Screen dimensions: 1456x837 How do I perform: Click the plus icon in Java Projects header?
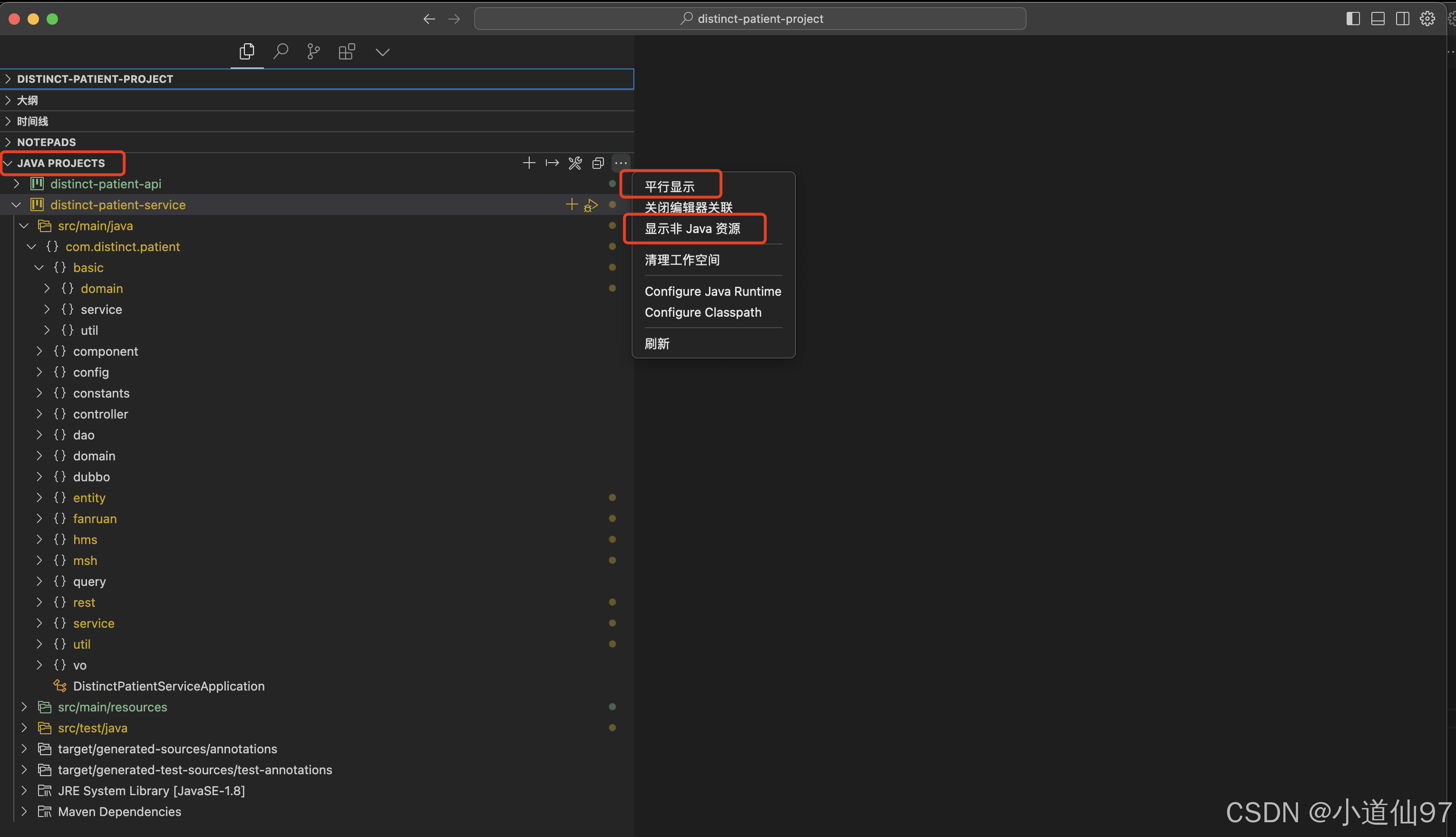[529, 163]
